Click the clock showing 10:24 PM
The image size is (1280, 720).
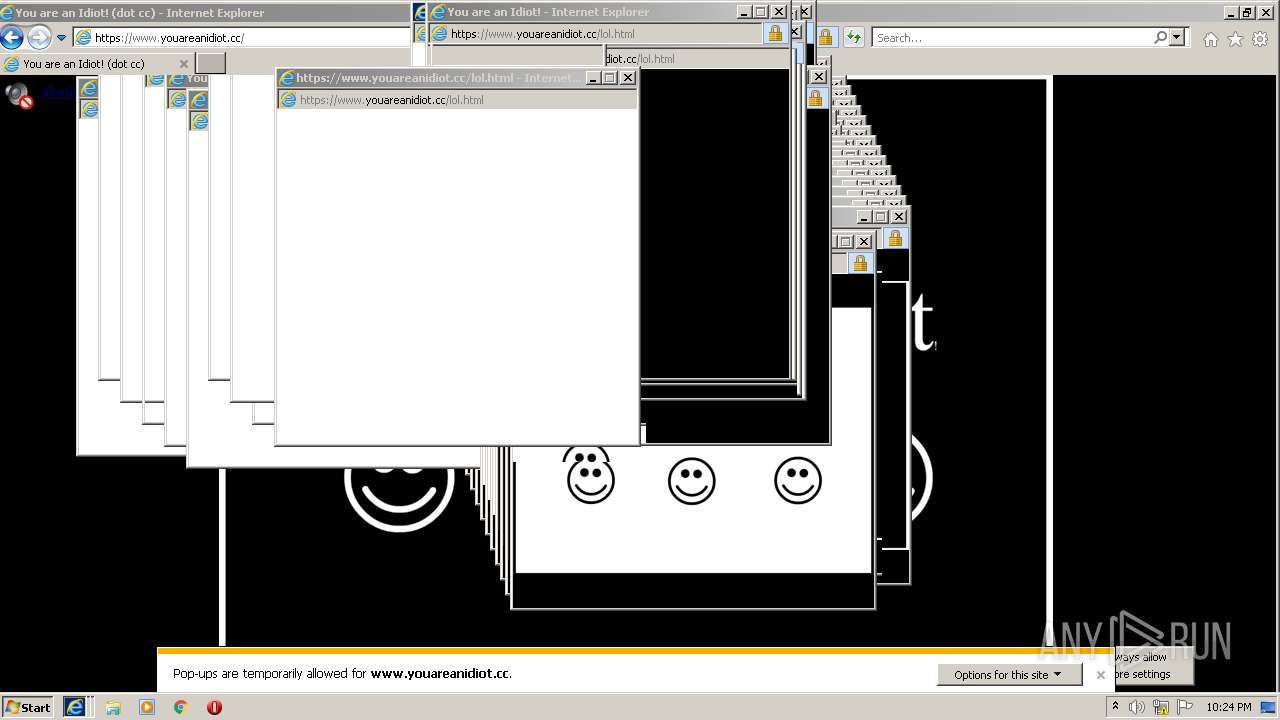tap(1229, 707)
